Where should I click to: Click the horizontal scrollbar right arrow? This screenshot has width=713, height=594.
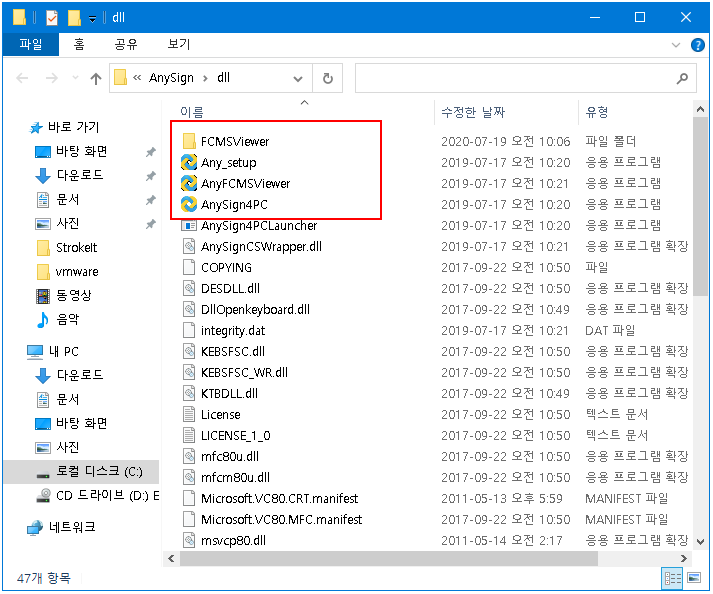point(683,558)
